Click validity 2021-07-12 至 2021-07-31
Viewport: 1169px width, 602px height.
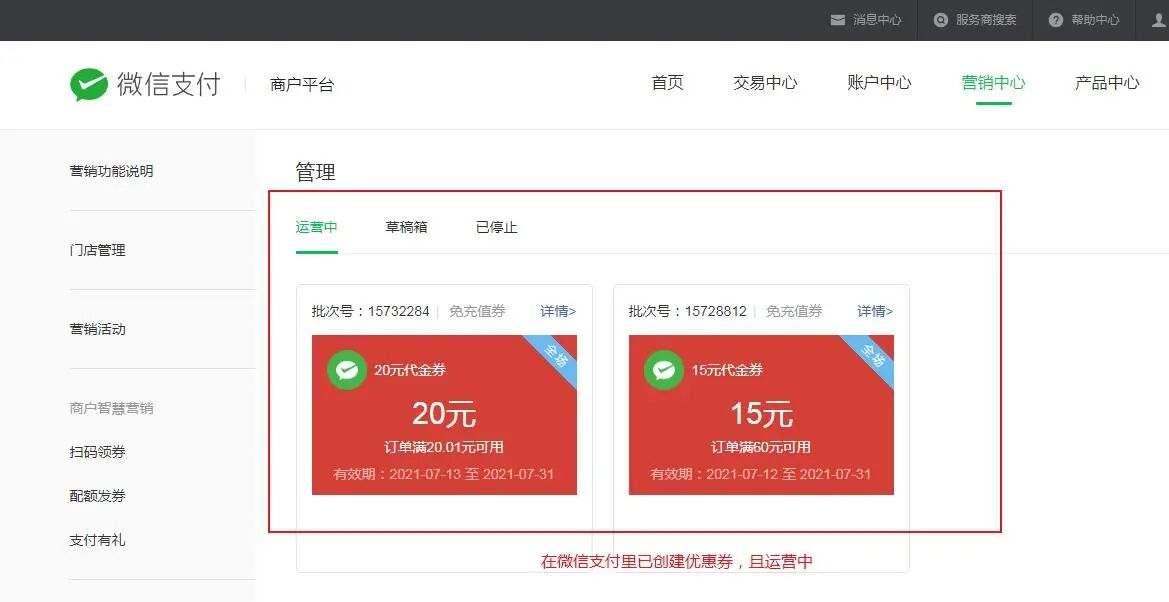point(761,474)
